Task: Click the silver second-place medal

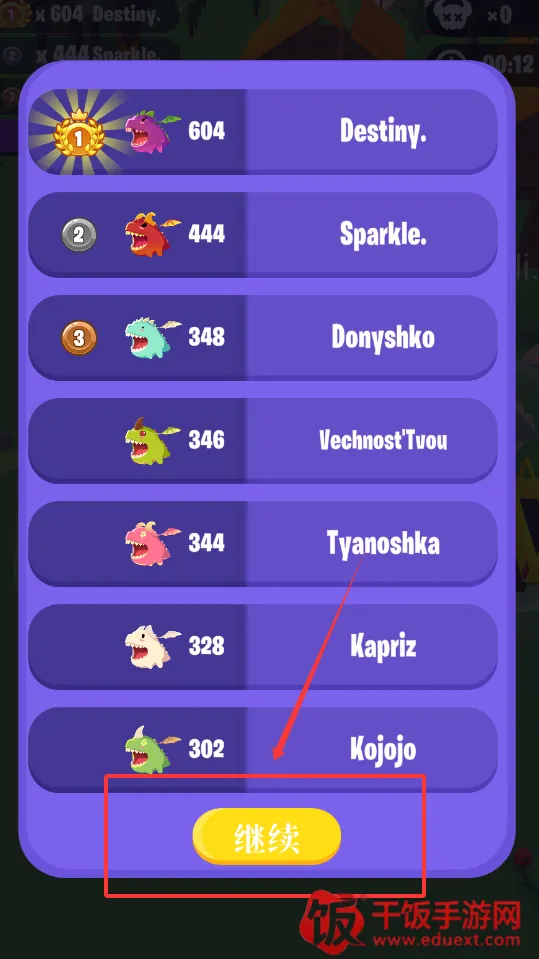Action: [79, 235]
